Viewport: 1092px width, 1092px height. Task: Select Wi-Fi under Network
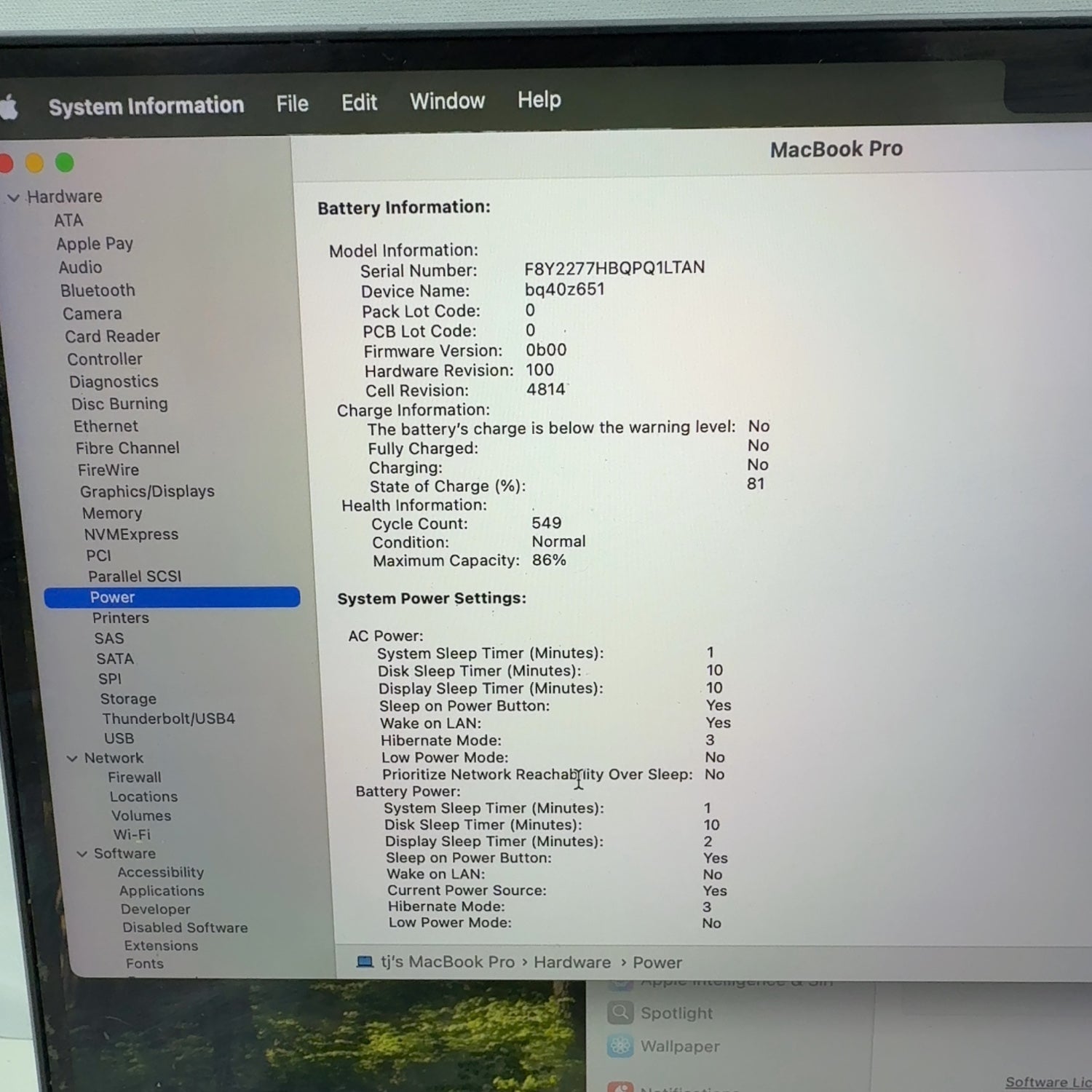click(132, 834)
